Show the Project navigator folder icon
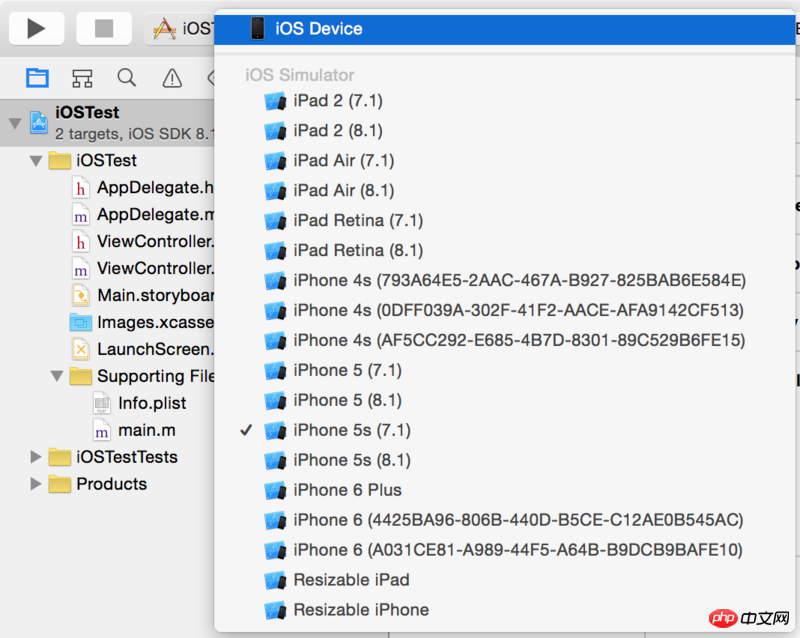This screenshot has width=800, height=638. [37, 78]
